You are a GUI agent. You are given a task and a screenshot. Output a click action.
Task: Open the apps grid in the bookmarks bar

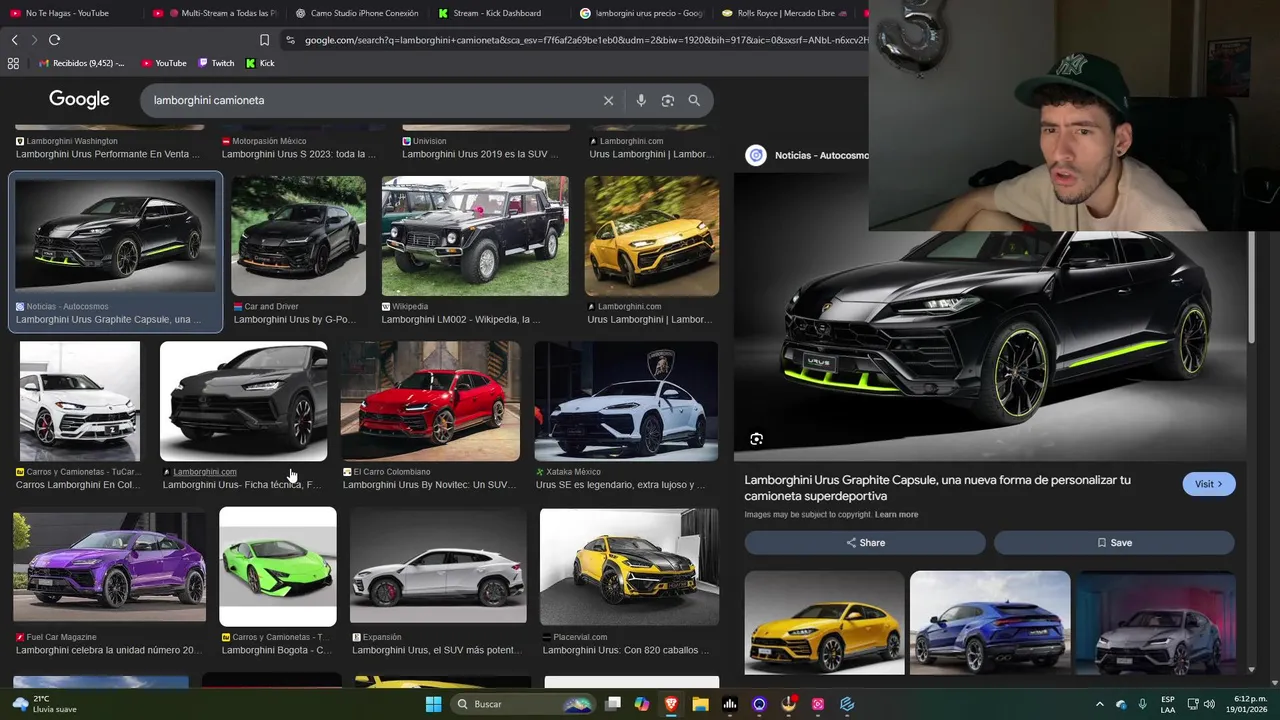pyautogui.click(x=13, y=63)
